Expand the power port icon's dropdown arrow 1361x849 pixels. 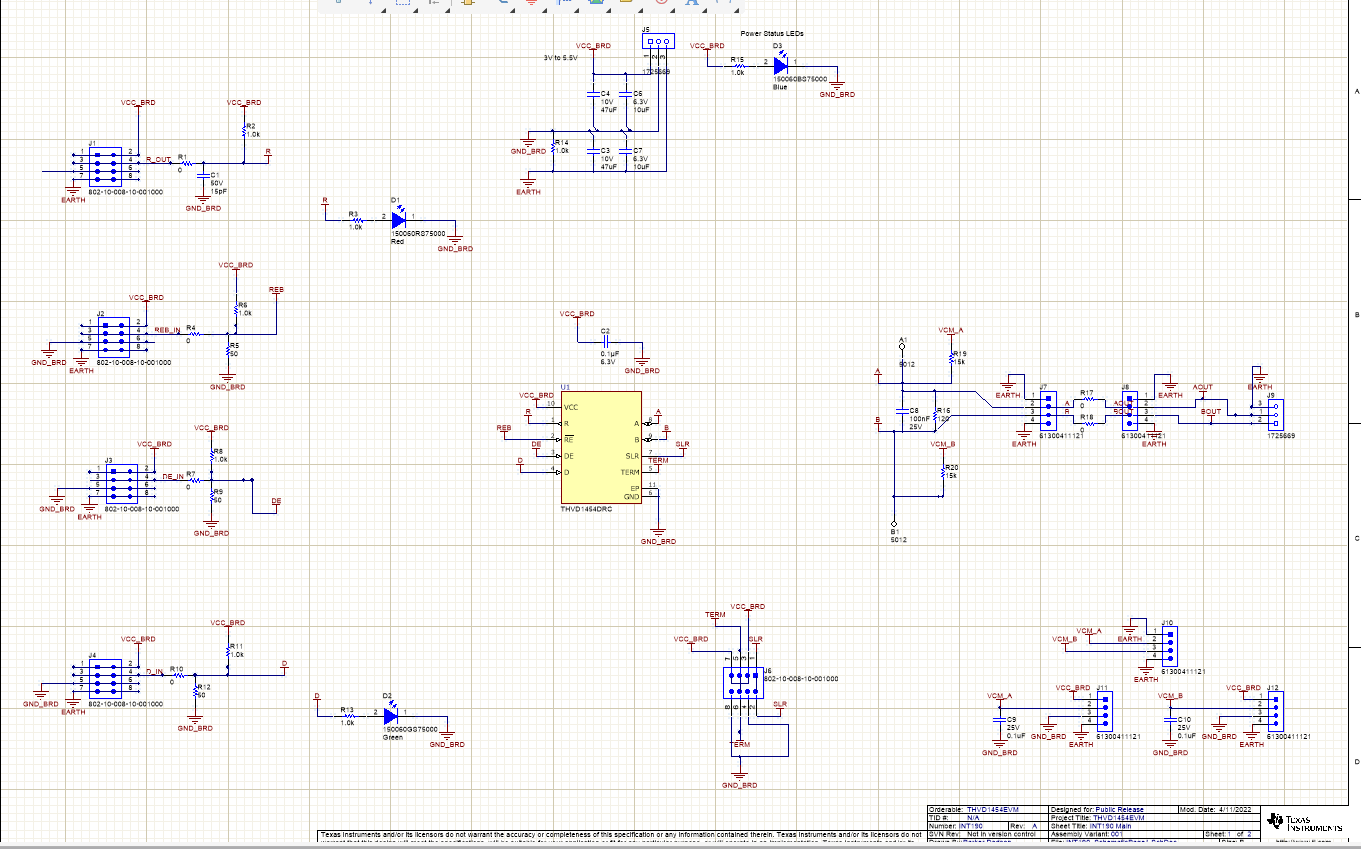pos(545,12)
